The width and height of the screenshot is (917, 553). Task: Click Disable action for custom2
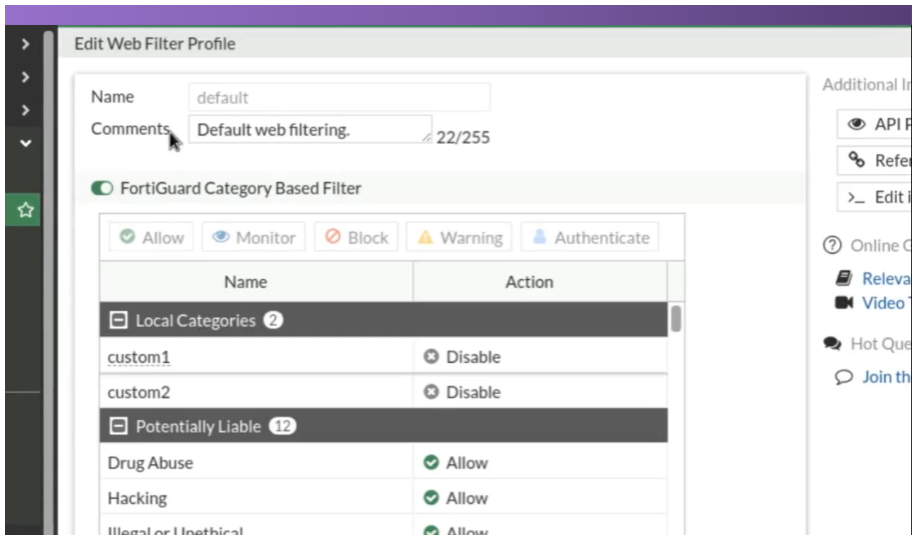tap(462, 392)
